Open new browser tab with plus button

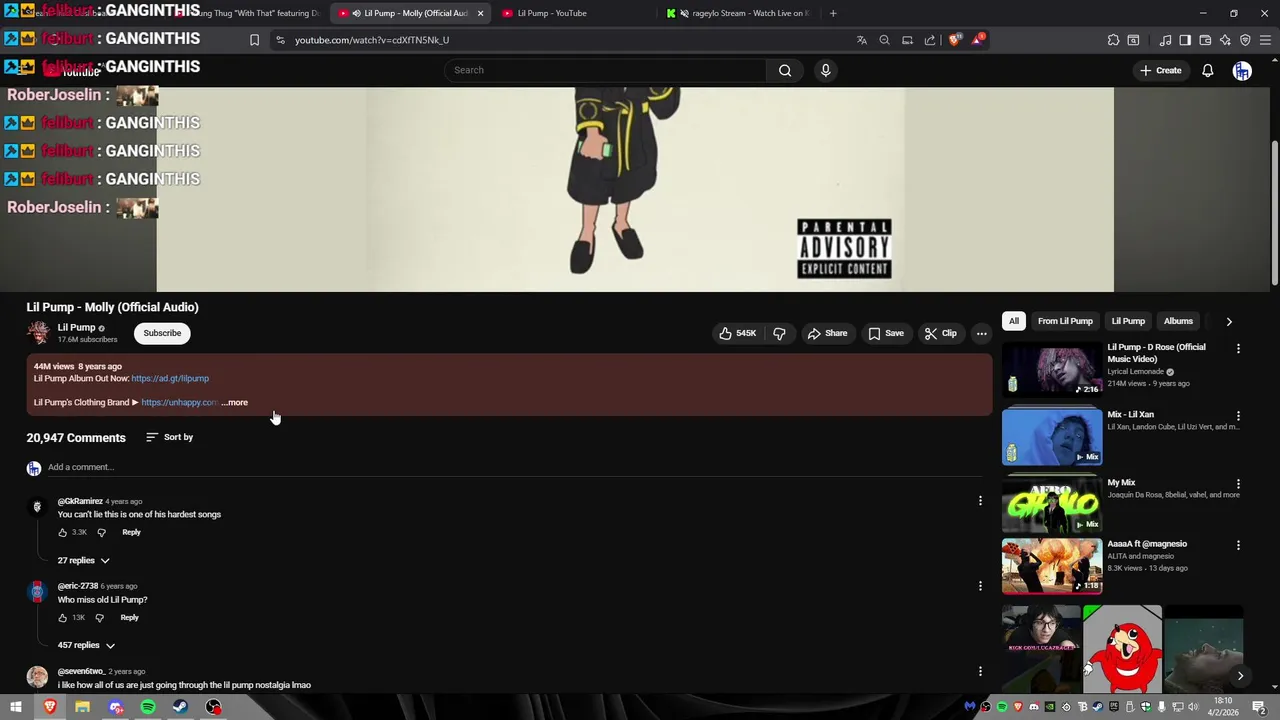click(x=833, y=13)
